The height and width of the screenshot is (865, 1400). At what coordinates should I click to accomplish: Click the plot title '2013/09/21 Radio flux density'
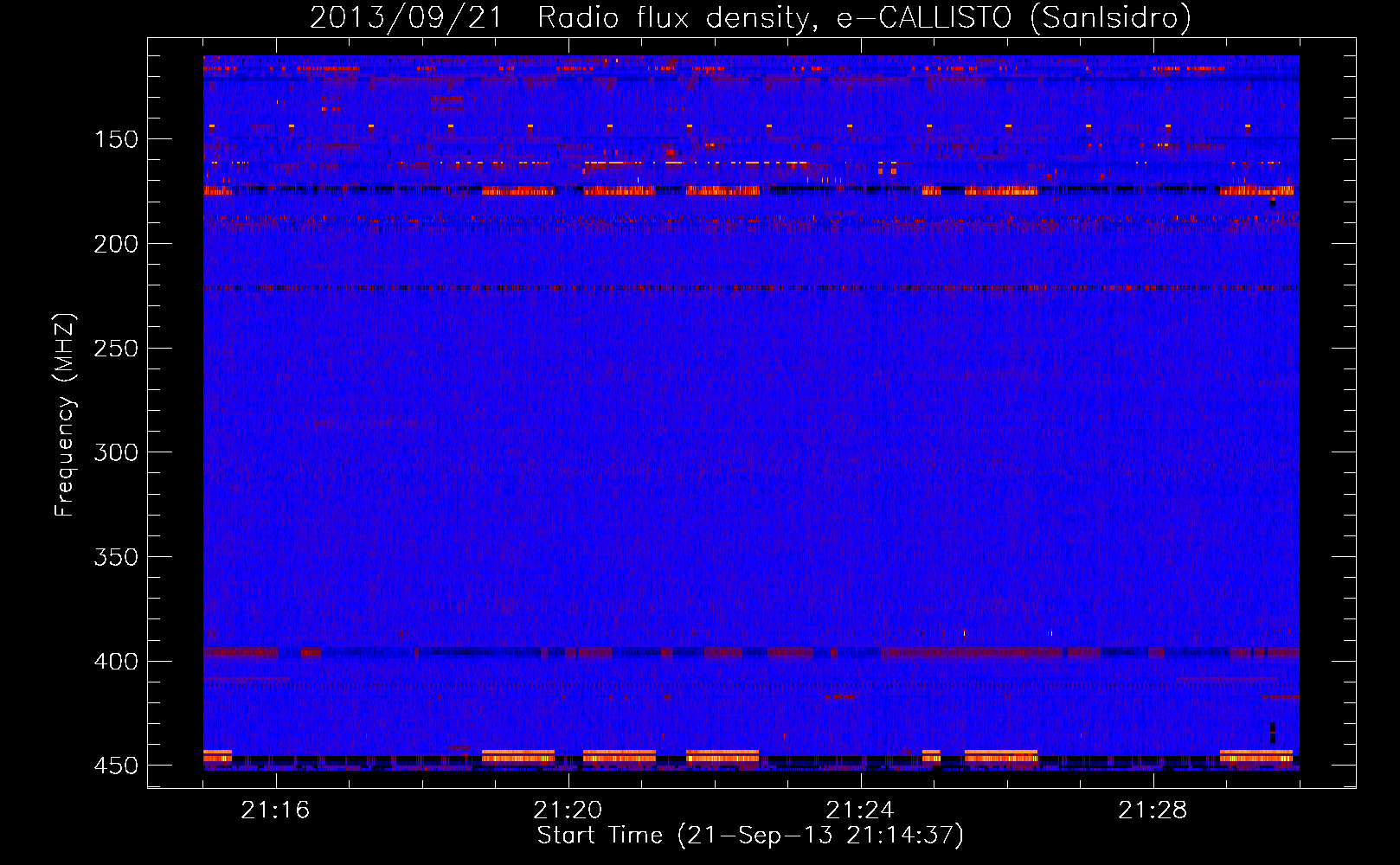point(750,17)
